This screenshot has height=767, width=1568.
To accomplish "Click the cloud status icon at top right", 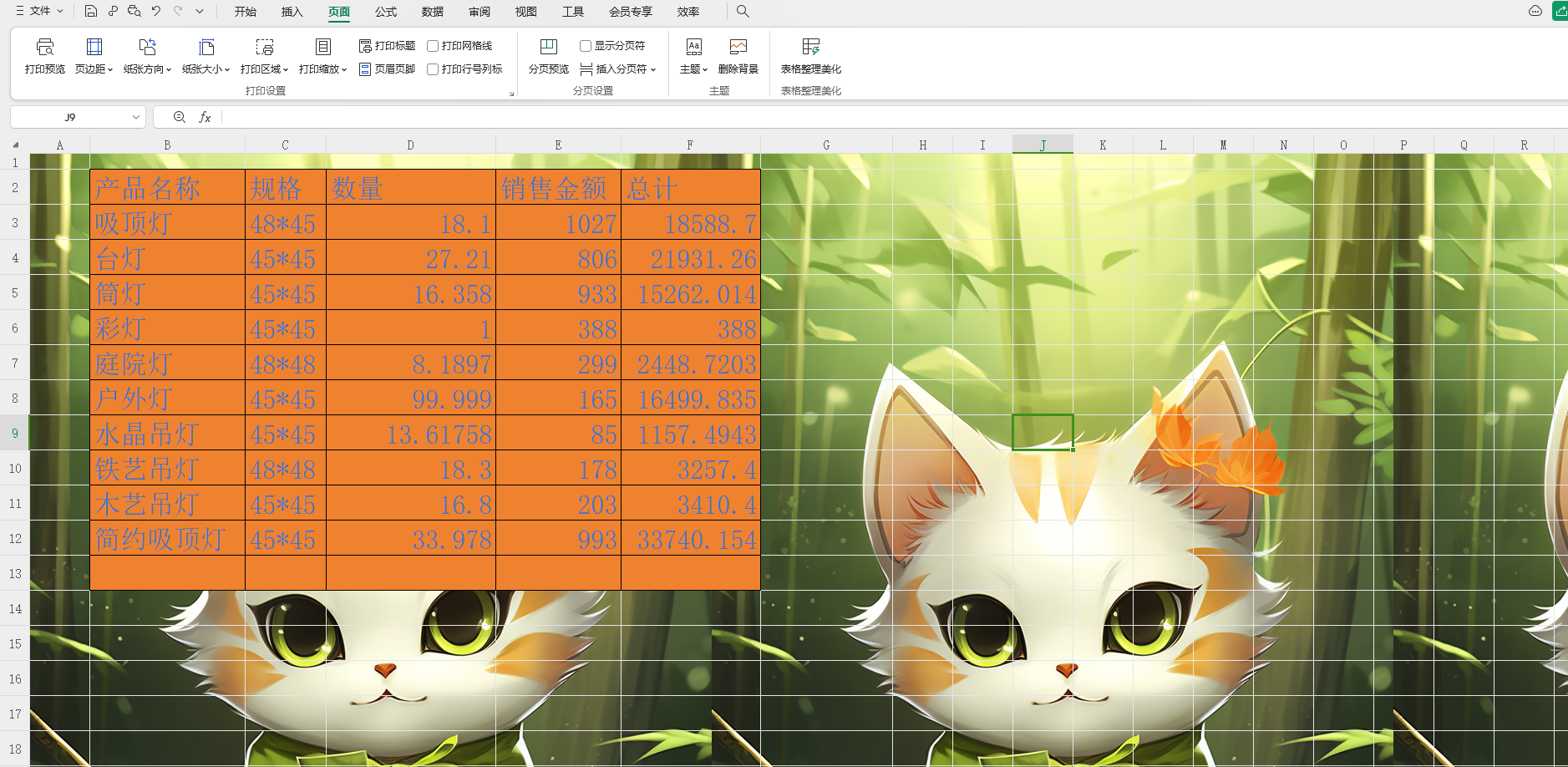I will tap(1535, 12).
